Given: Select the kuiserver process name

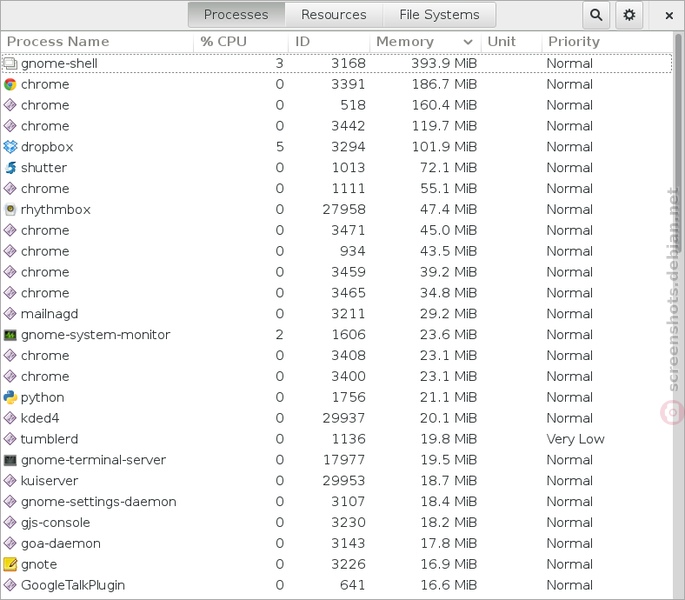Looking at the screenshot, I should click(49, 481).
